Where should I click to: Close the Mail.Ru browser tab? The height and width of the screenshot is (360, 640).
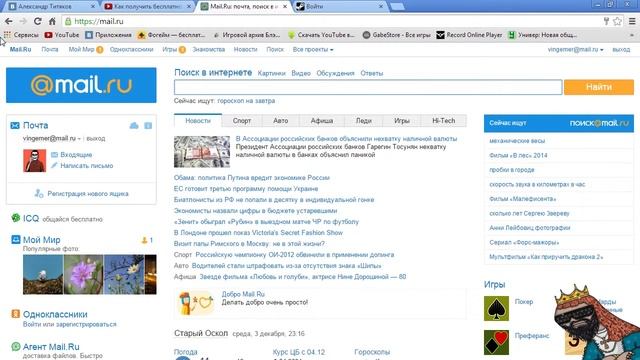click(x=285, y=7)
